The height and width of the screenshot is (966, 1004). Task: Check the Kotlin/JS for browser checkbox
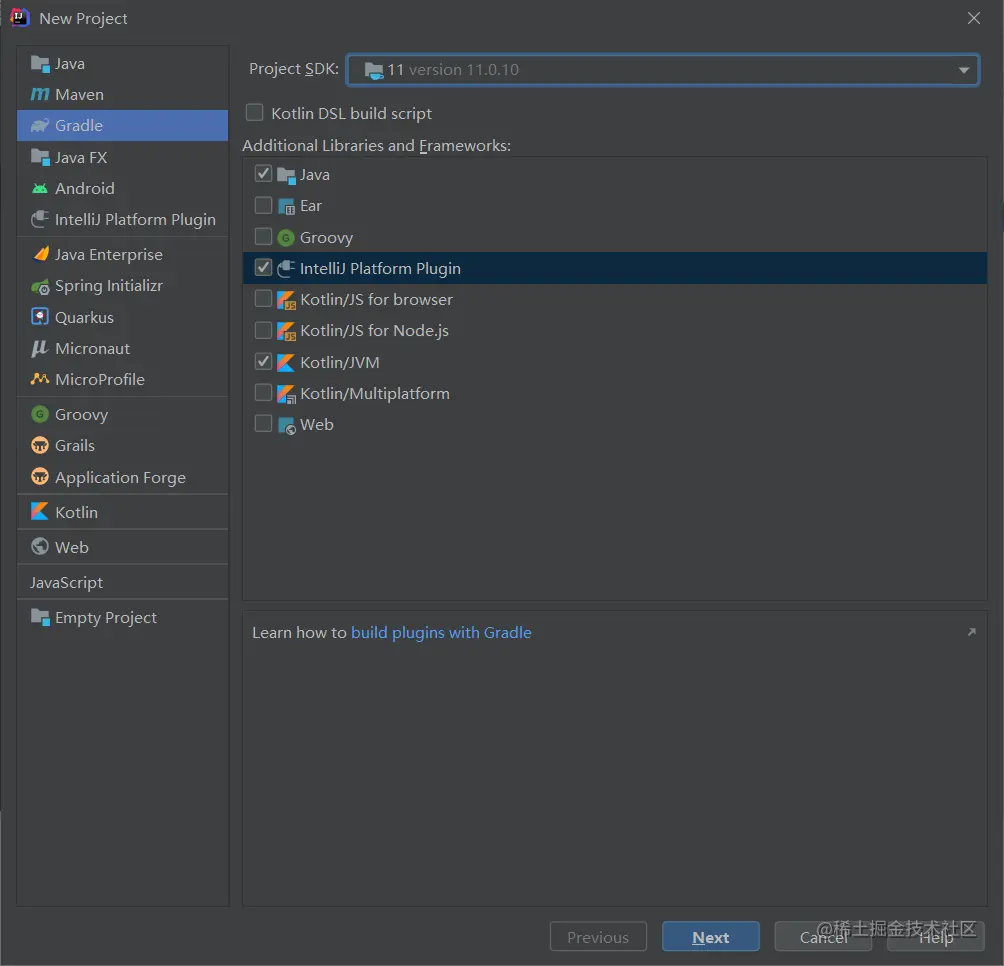point(263,298)
